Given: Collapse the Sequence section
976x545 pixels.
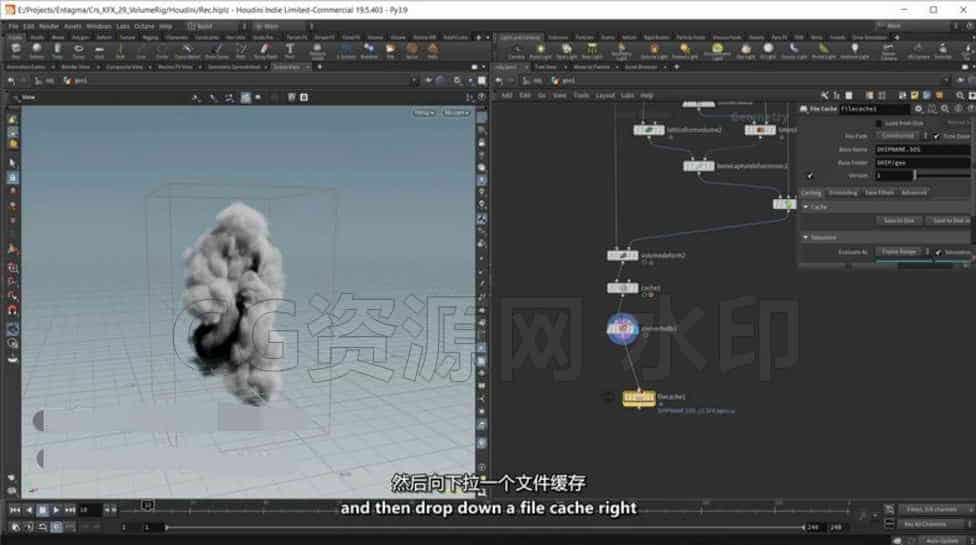Looking at the screenshot, I should point(805,238).
